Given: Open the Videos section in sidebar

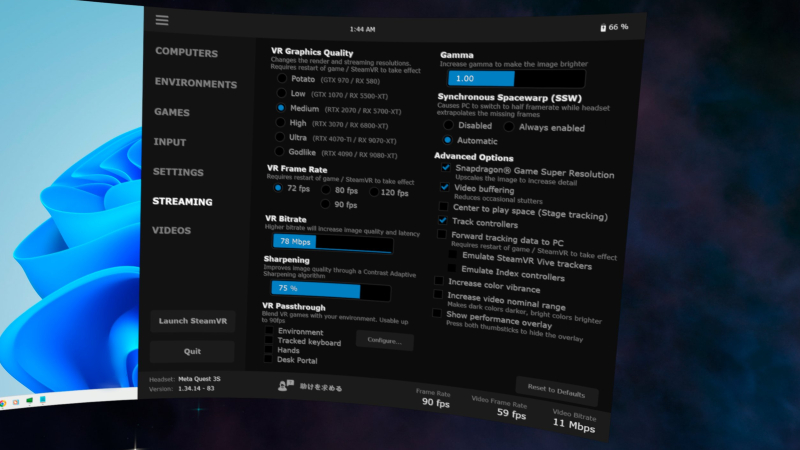Looking at the screenshot, I should (172, 231).
